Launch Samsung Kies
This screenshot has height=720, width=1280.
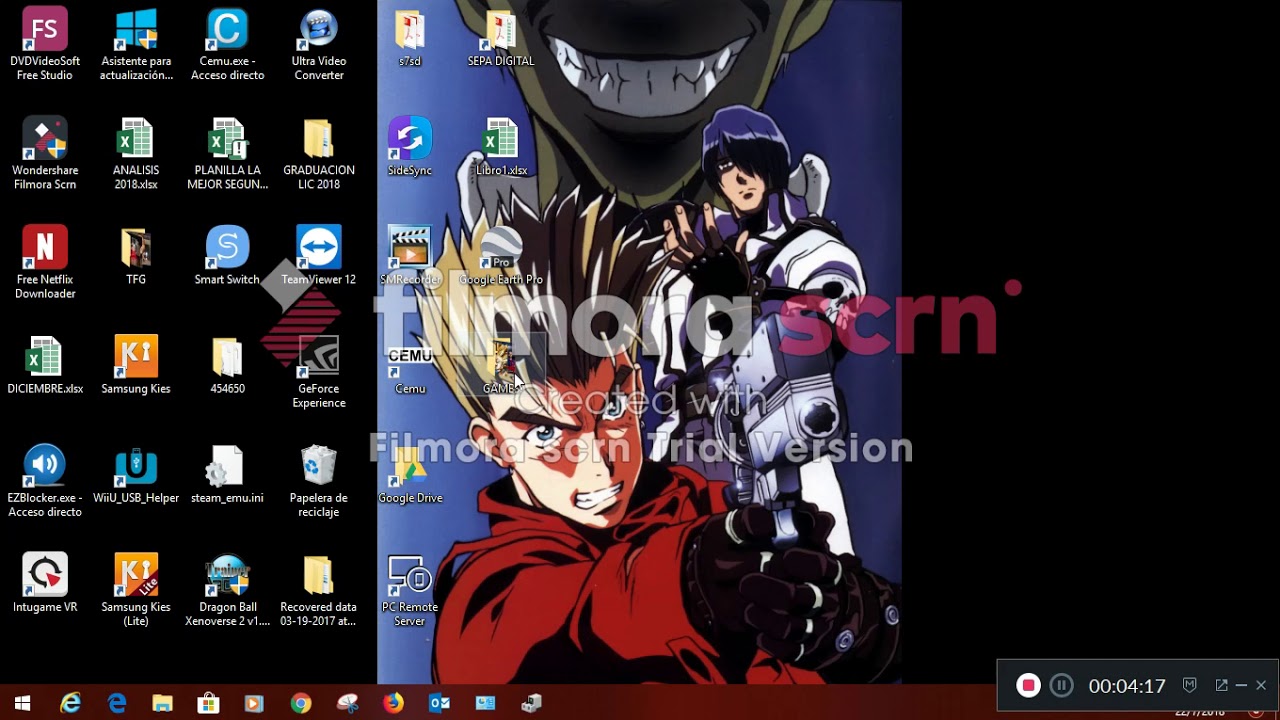point(136,365)
